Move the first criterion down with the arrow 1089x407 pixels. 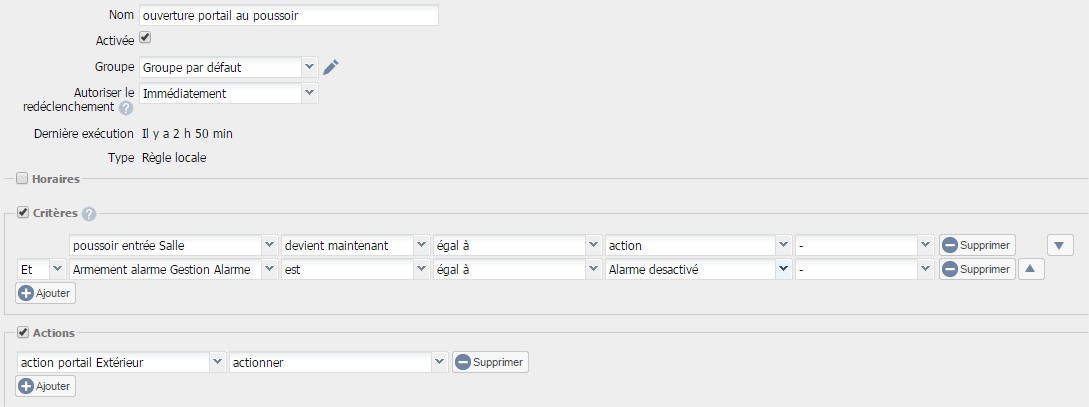point(1059,245)
